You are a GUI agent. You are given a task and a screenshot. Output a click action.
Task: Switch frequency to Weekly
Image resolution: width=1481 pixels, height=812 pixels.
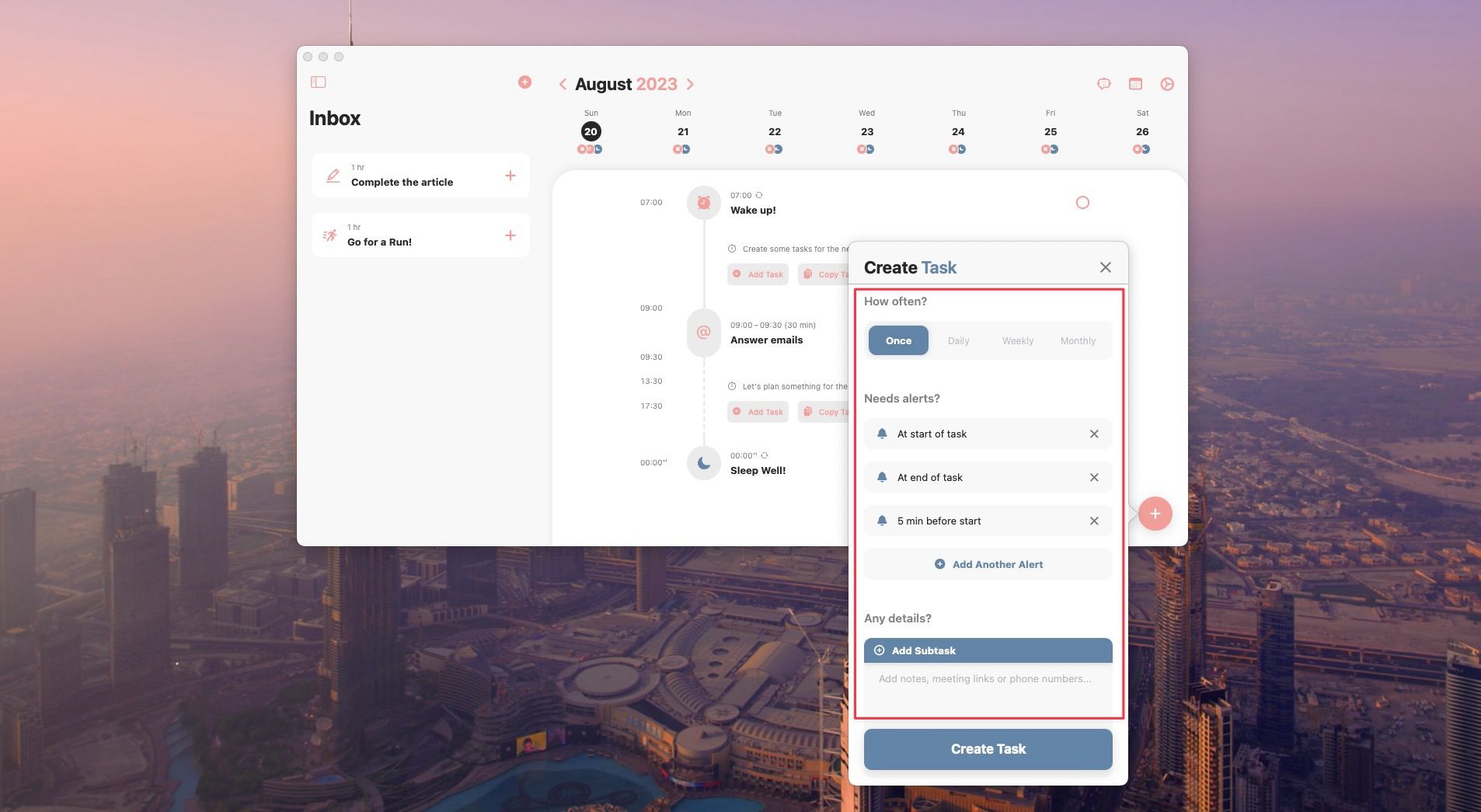[1017, 340]
